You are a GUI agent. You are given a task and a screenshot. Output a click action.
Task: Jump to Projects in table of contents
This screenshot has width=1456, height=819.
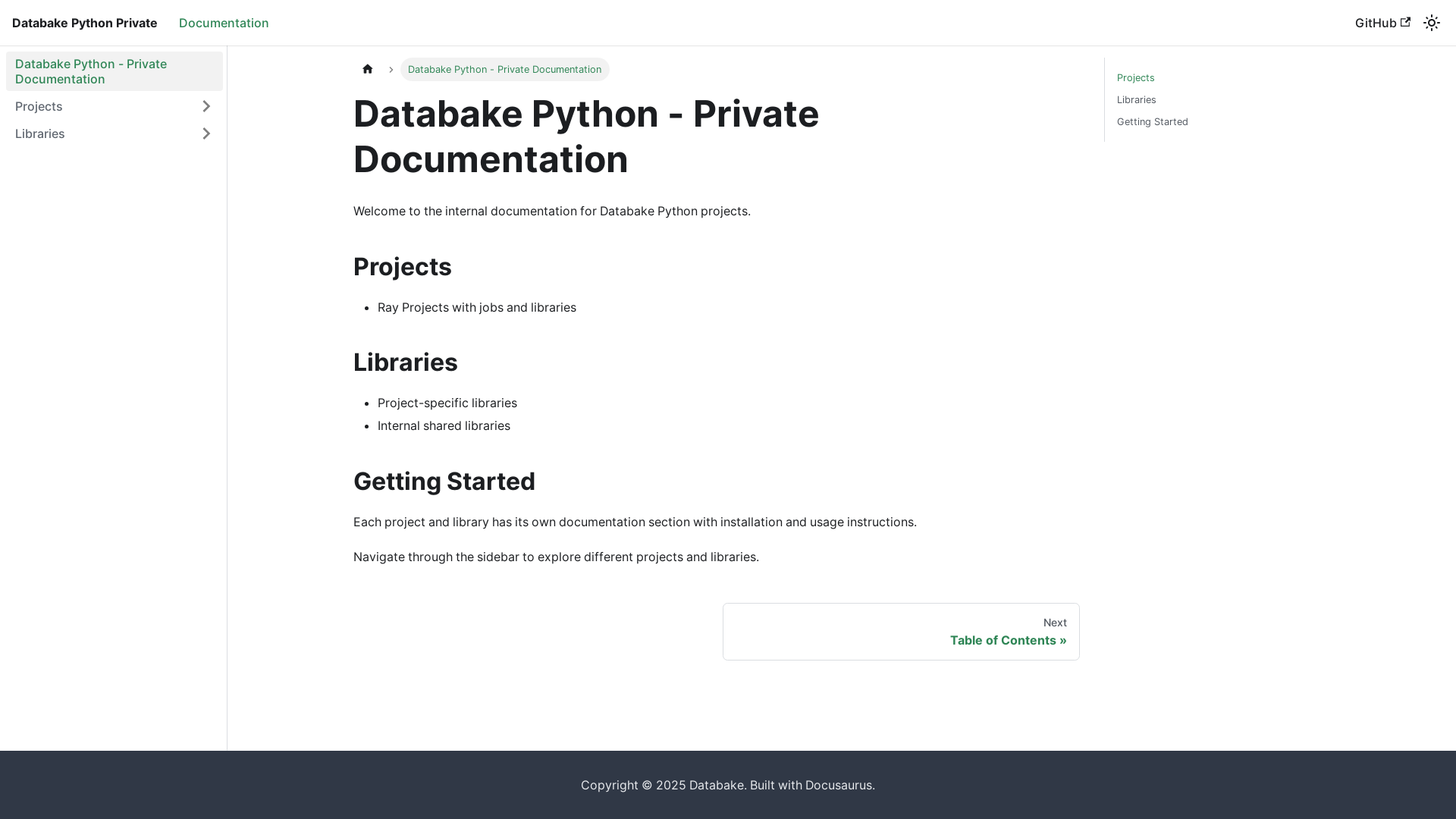tap(1135, 77)
